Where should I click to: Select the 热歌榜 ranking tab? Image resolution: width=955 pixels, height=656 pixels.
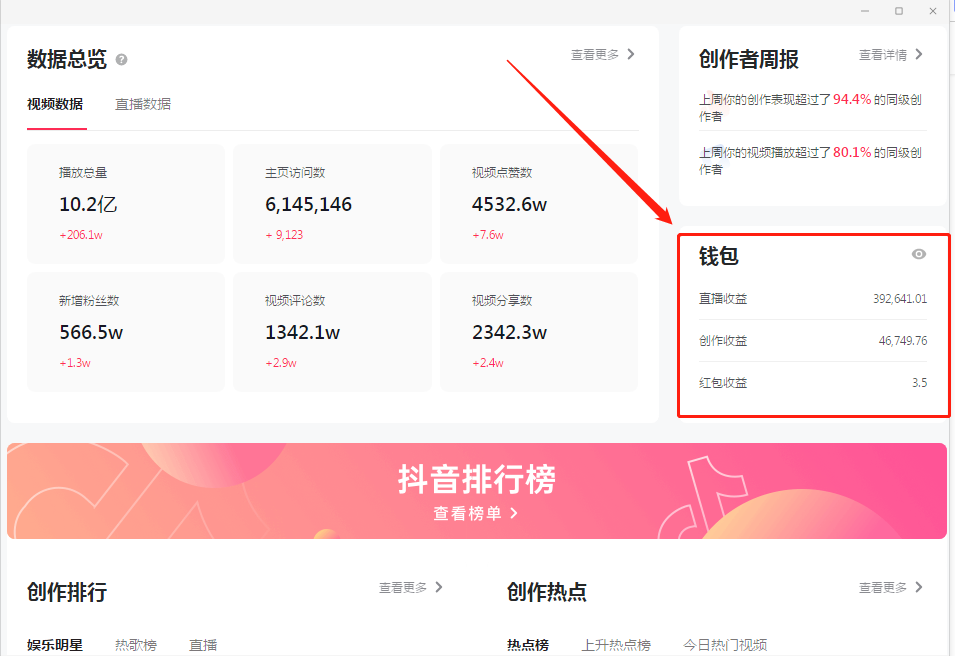(136, 645)
